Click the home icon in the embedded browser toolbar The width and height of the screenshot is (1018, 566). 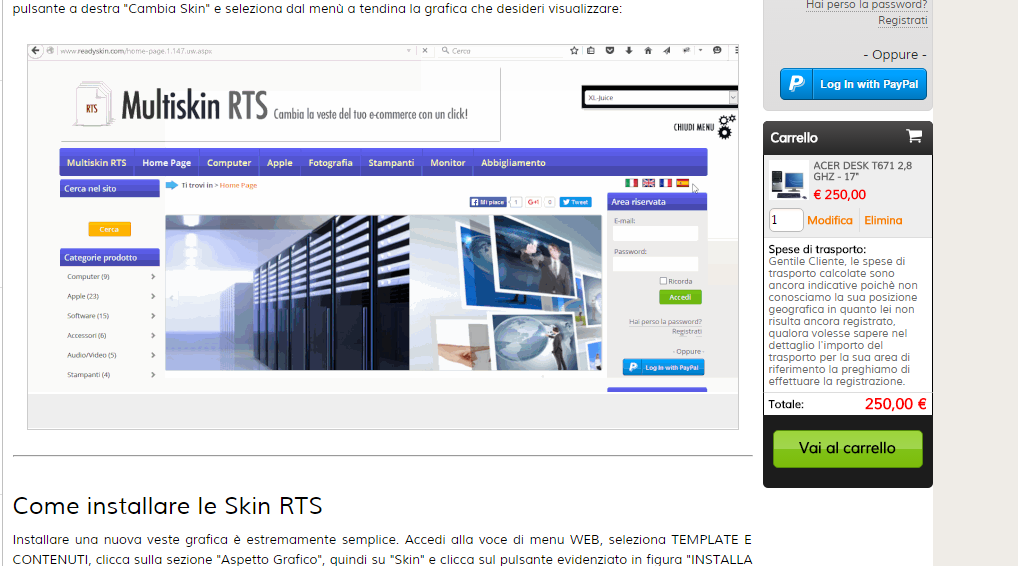click(648, 51)
